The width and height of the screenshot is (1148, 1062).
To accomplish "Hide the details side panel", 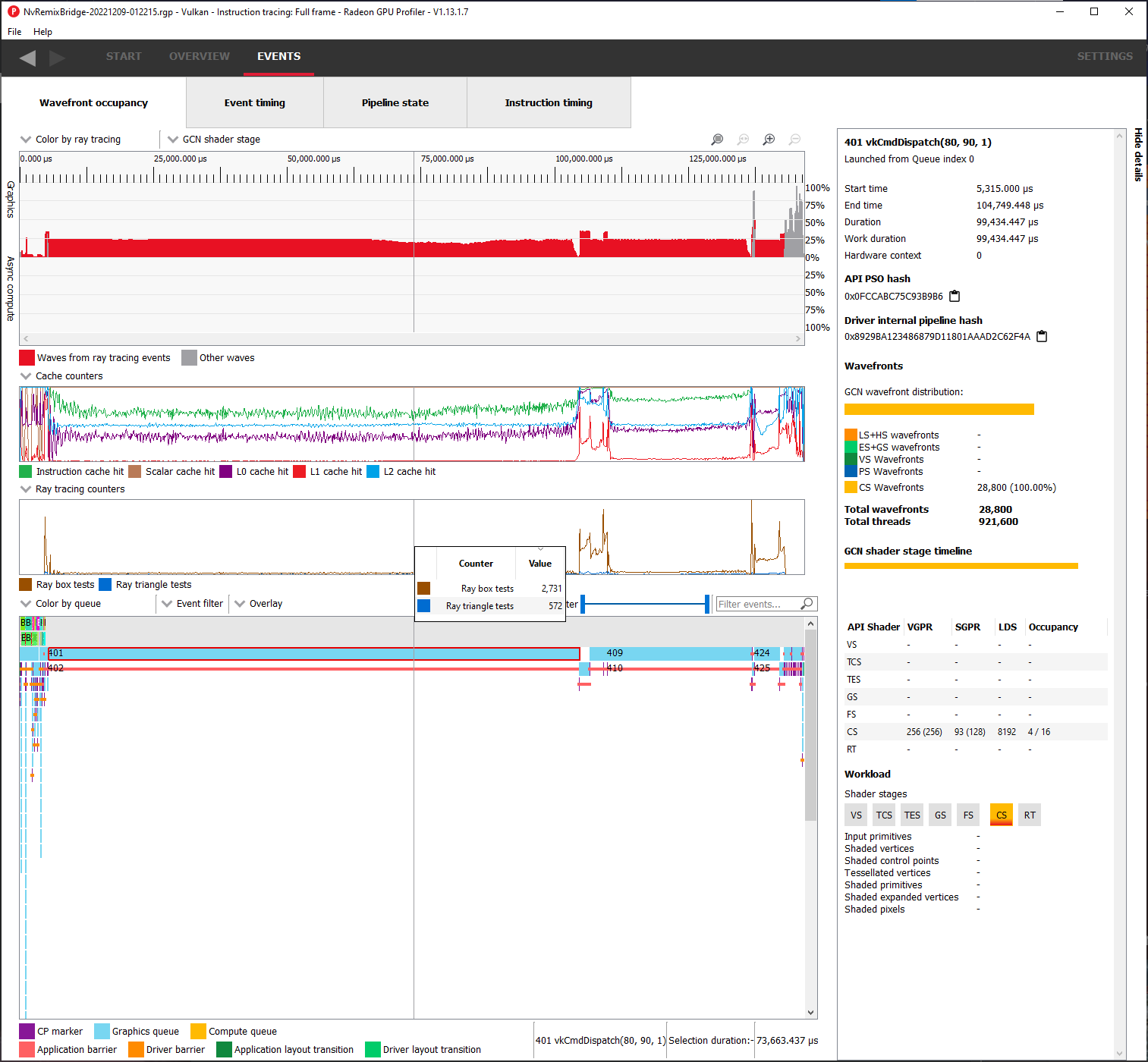I will click(x=1138, y=155).
